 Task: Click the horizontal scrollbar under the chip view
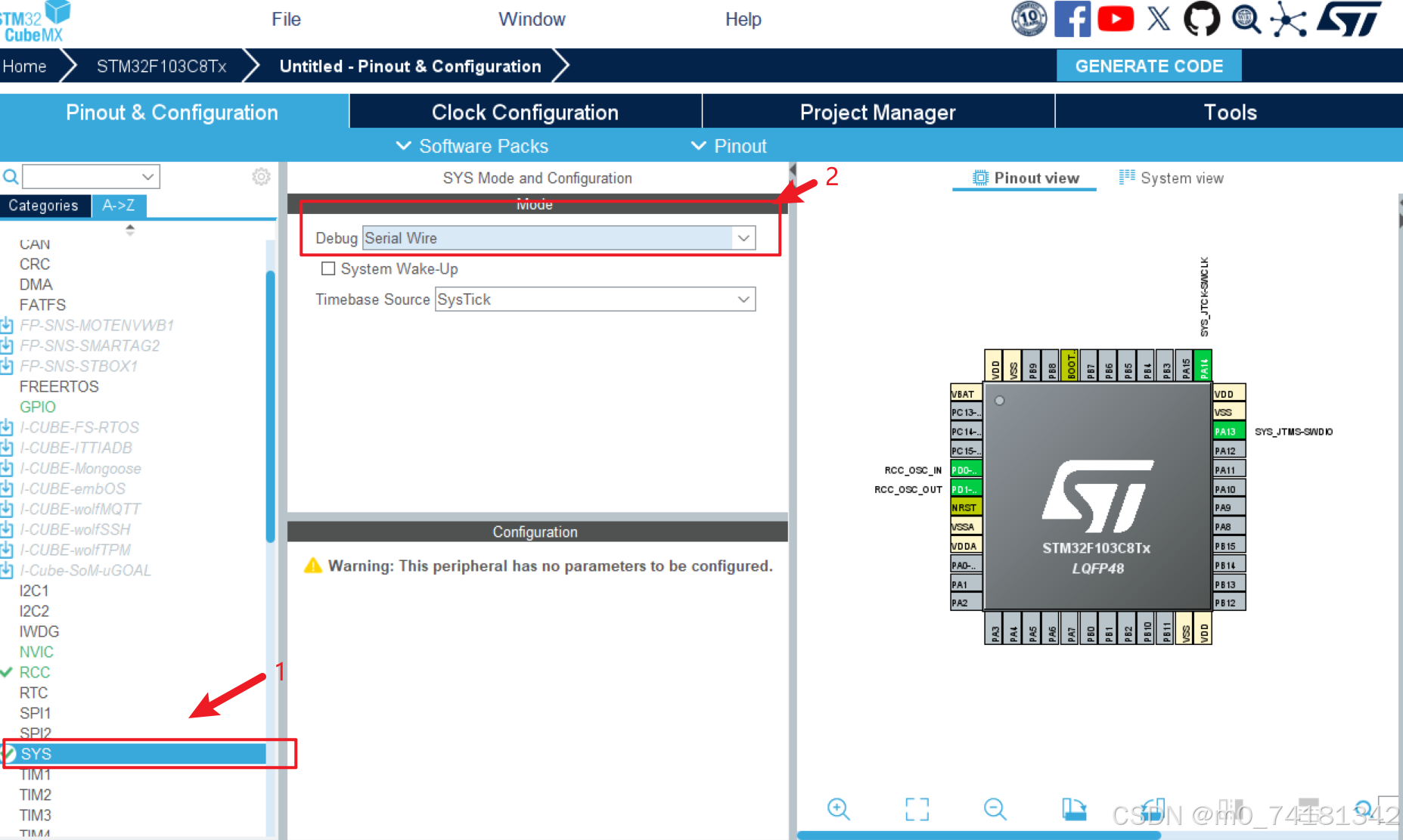(979, 835)
